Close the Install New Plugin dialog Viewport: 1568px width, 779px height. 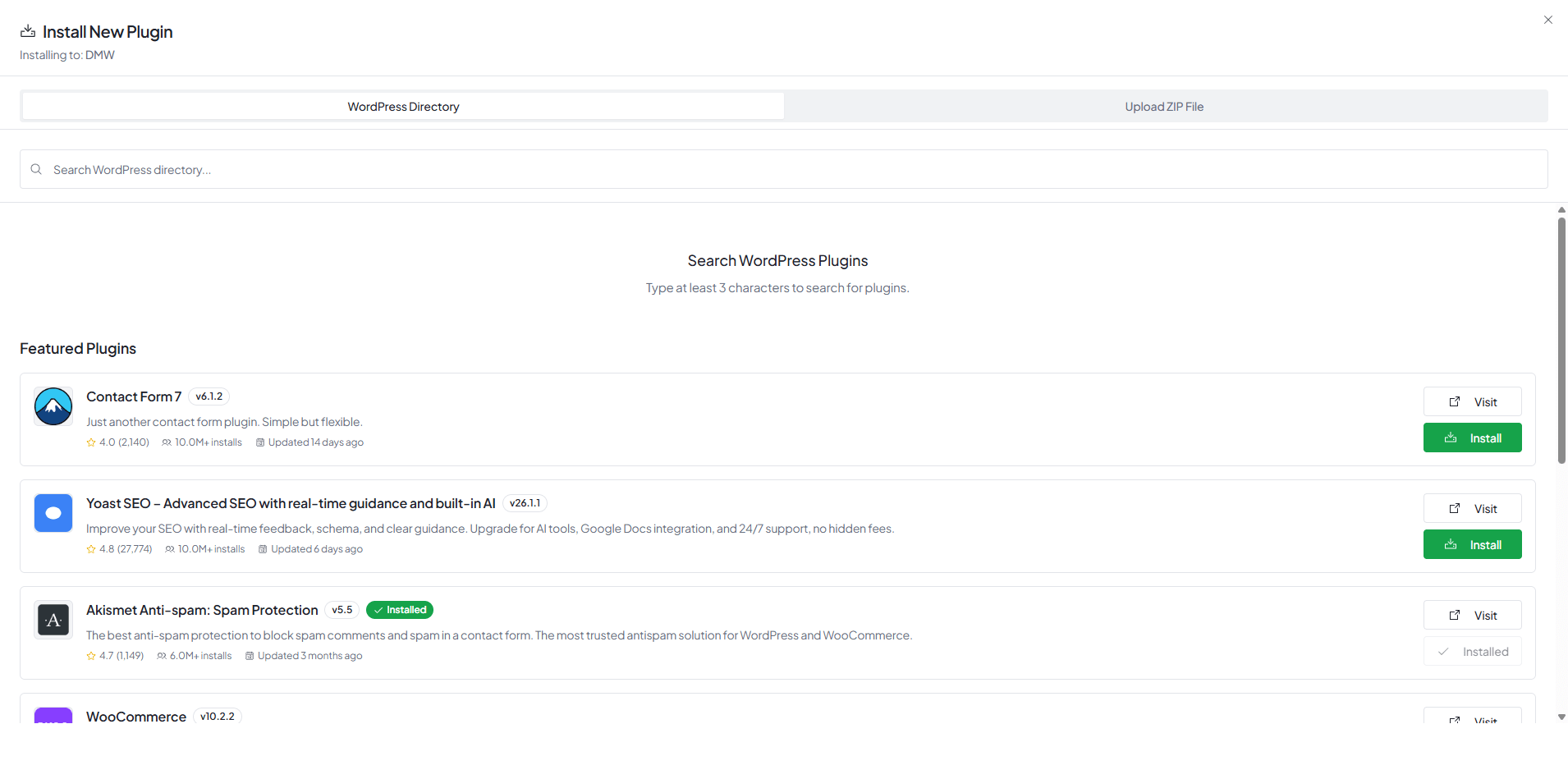(x=1548, y=20)
